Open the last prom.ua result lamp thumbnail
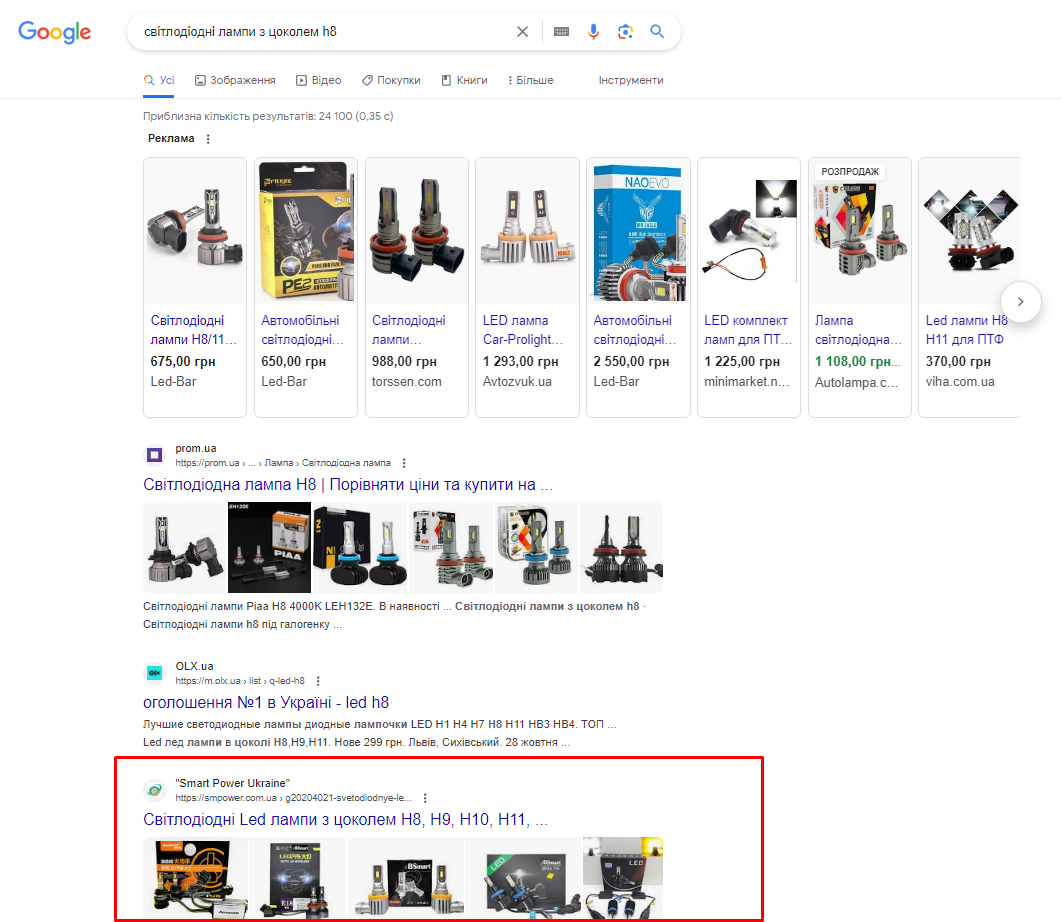Viewport: 1062px width, 922px height. click(621, 547)
